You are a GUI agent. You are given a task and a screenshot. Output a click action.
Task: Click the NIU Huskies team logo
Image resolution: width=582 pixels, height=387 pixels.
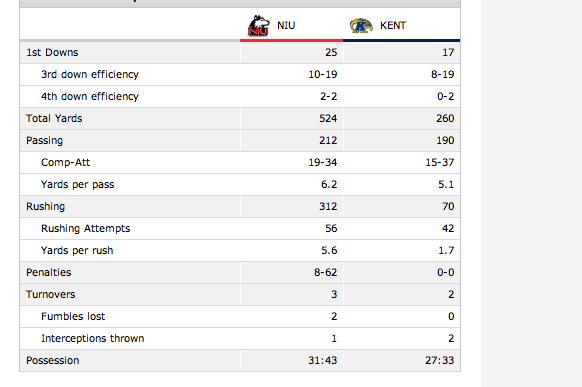click(x=258, y=26)
